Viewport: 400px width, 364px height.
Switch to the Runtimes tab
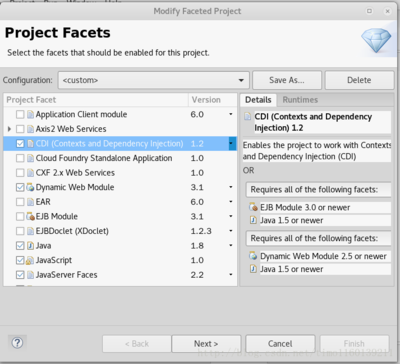[x=300, y=100]
